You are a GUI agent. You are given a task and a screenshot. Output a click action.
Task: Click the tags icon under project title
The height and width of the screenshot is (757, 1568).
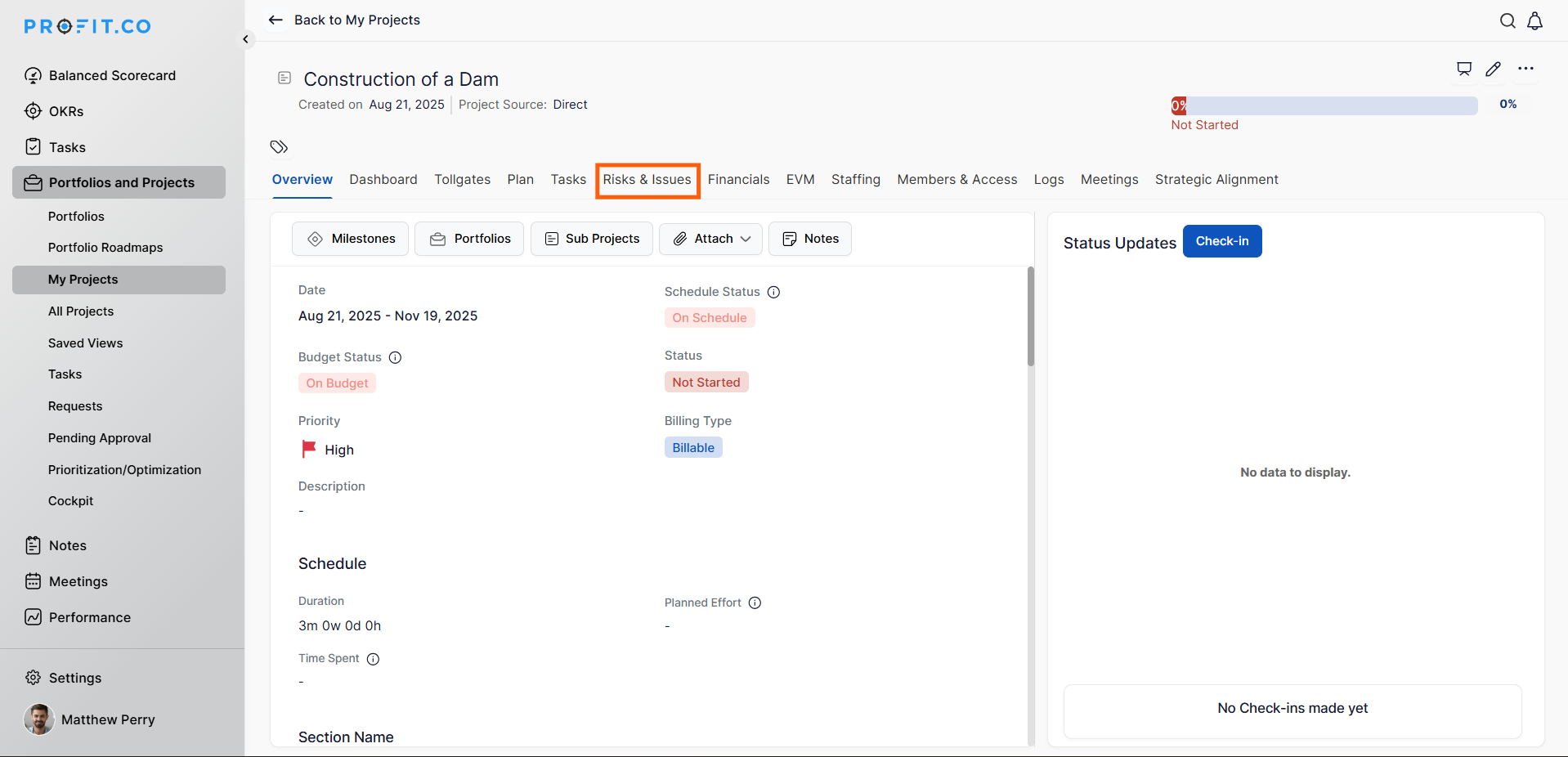coord(279,147)
